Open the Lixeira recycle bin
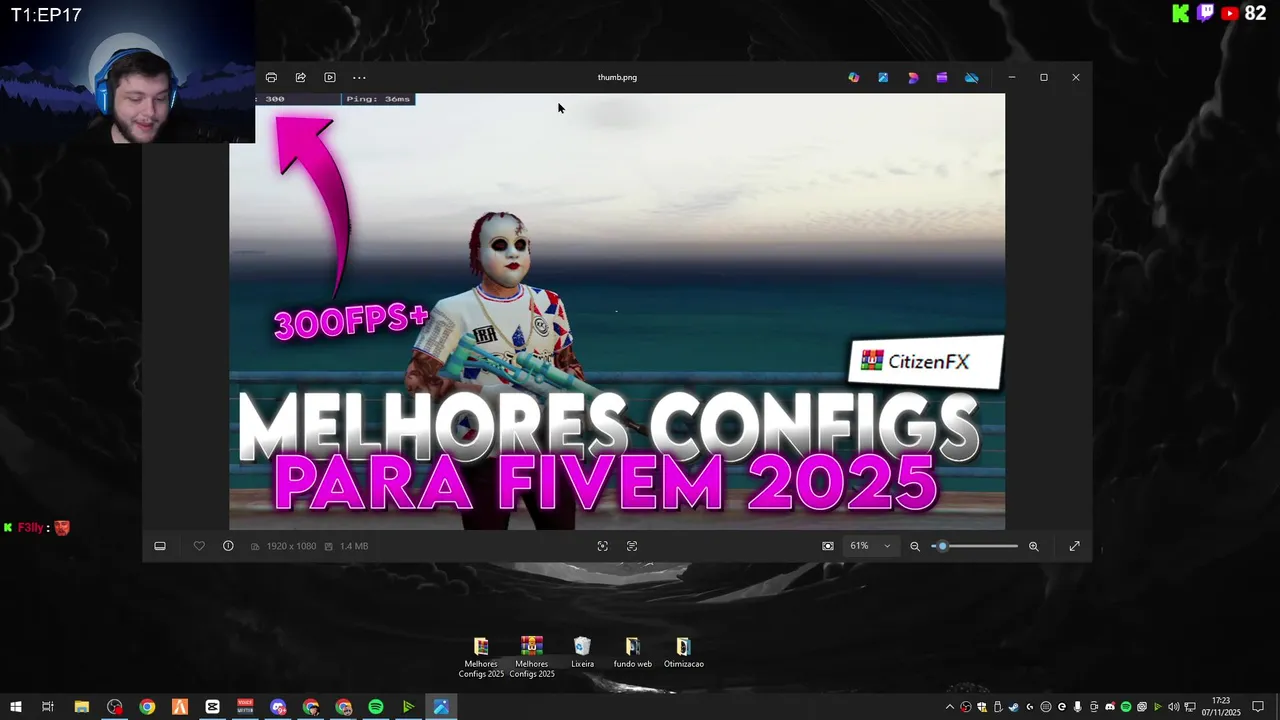 point(582,652)
